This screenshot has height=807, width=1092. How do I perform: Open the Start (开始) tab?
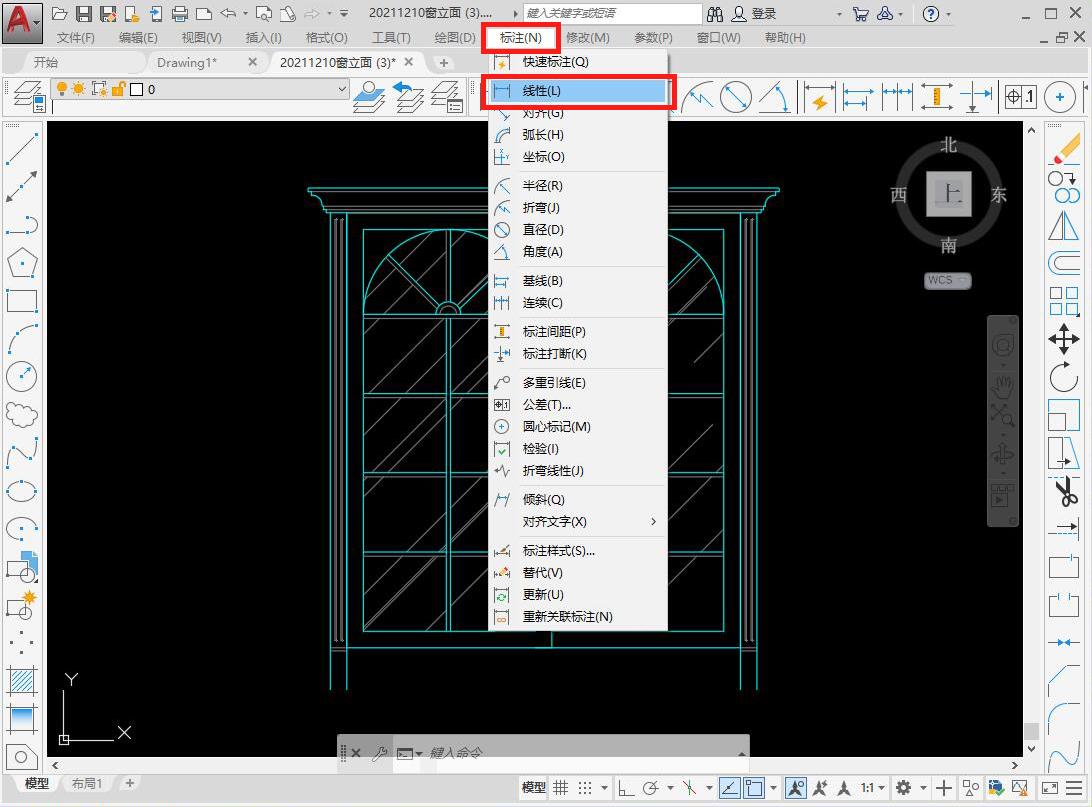(46, 63)
